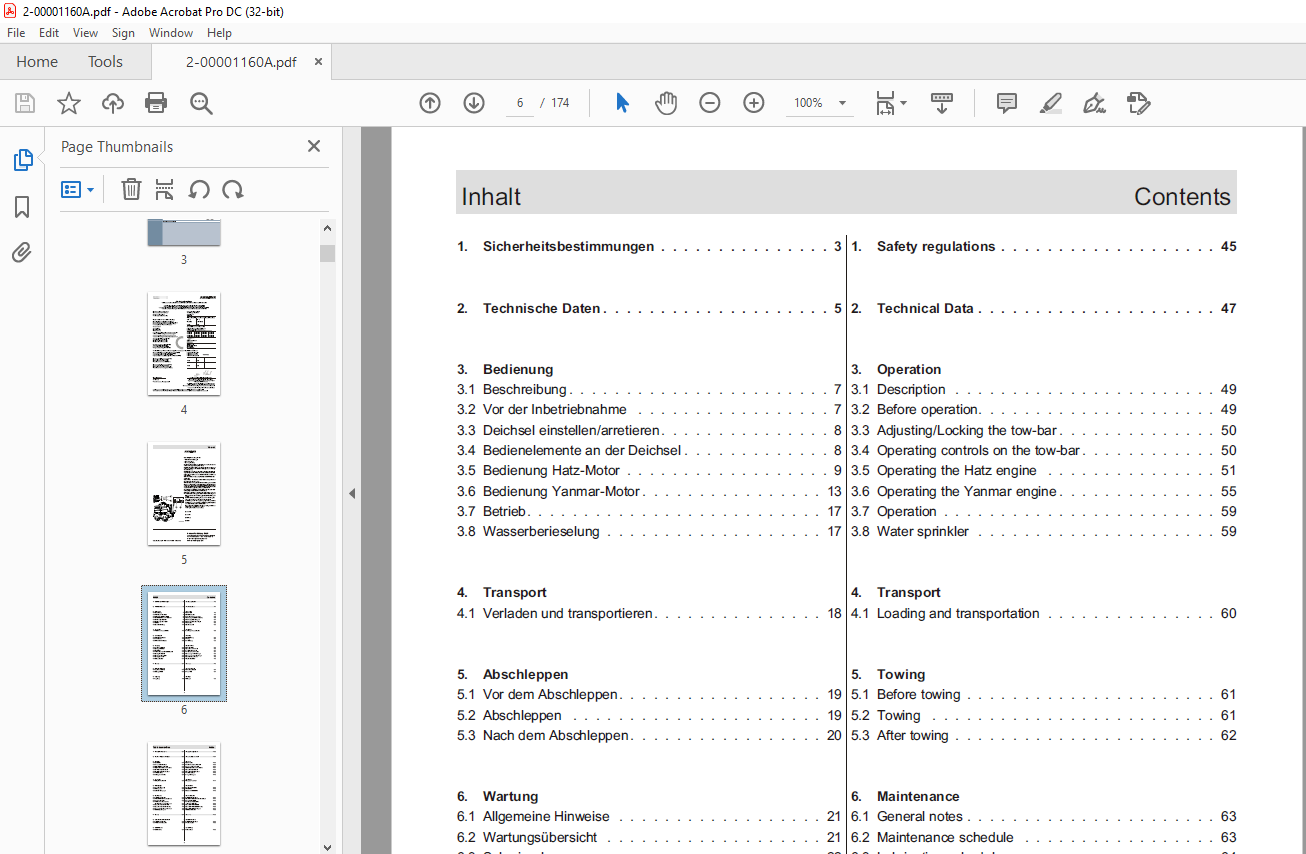Click the extract/print pages thumbnail icon
The height and width of the screenshot is (854, 1306).
(165, 190)
